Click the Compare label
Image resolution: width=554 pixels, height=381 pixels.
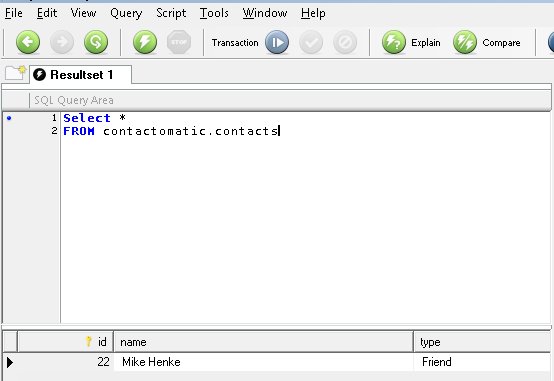coord(501,43)
